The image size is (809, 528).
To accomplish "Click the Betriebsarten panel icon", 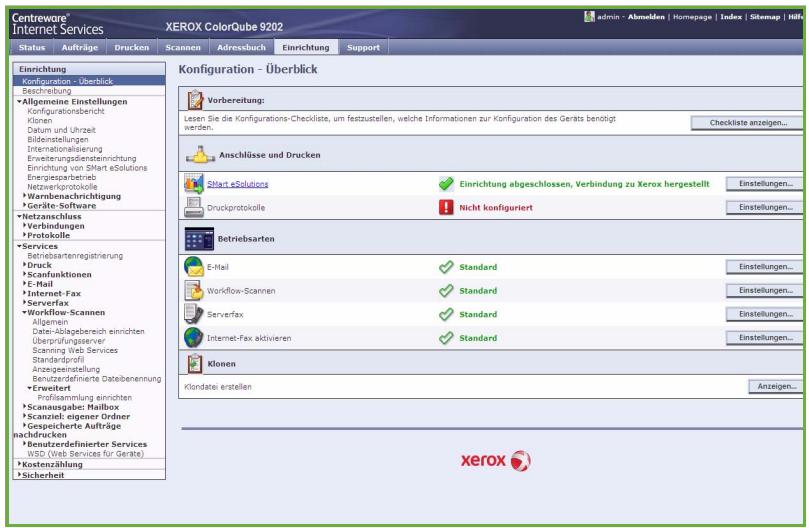I will [199, 239].
